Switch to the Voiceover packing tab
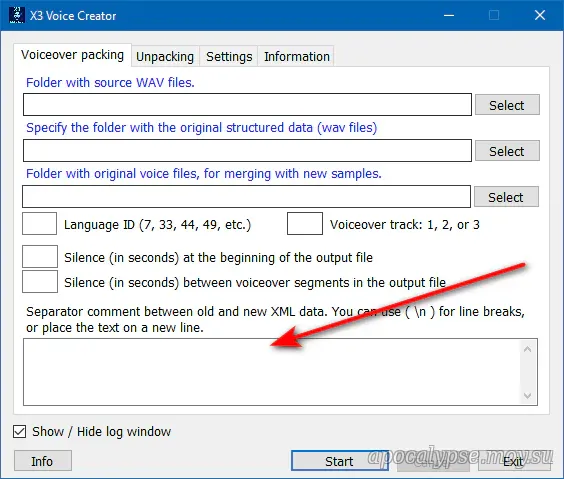This screenshot has height=479, width=564. (72, 55)
